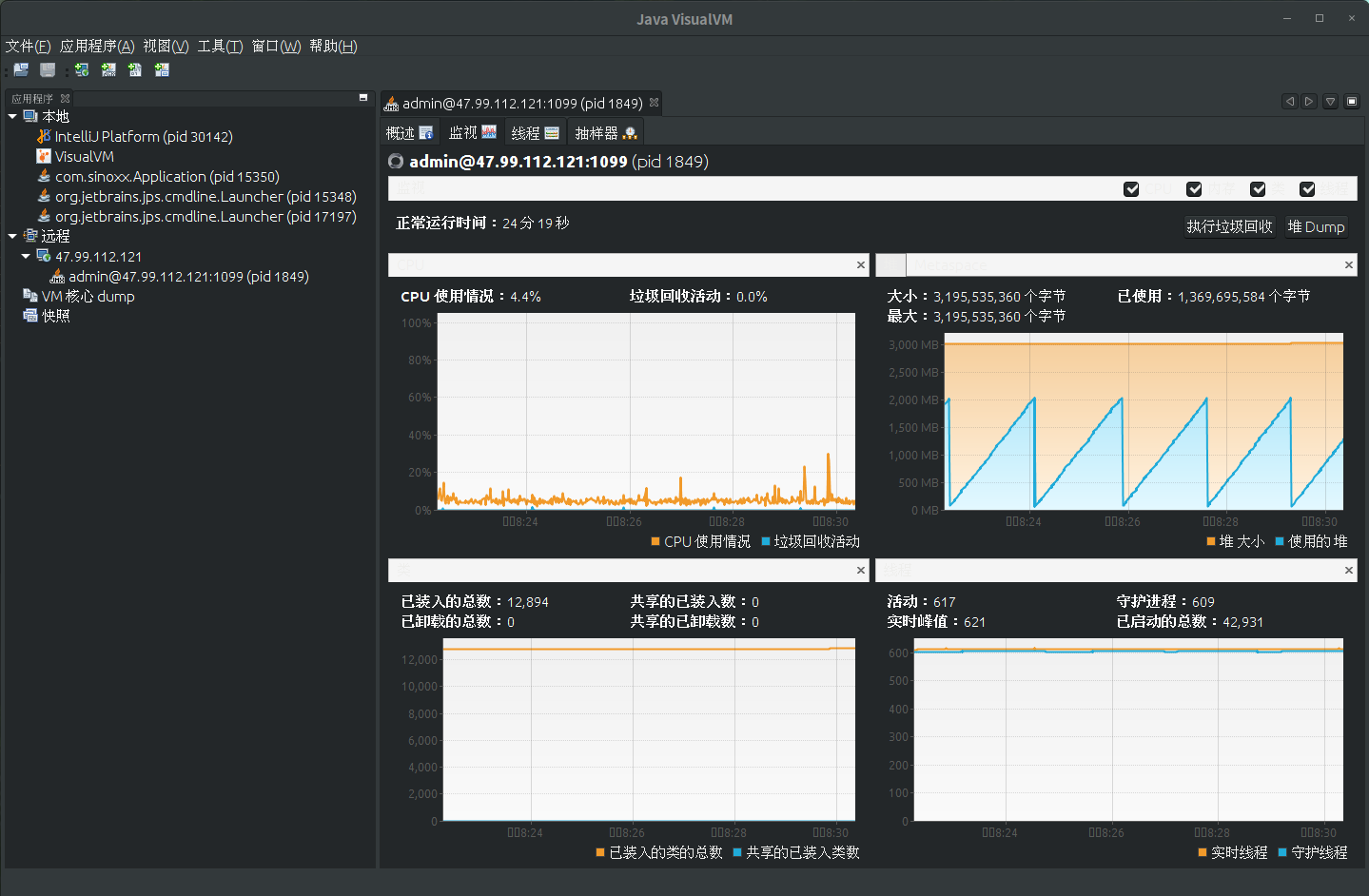Viewport: 1369px width, 896px height.
Task: Select com.sinoxx.Application (pid 15350) in tree
Action: tap(166, 176)
